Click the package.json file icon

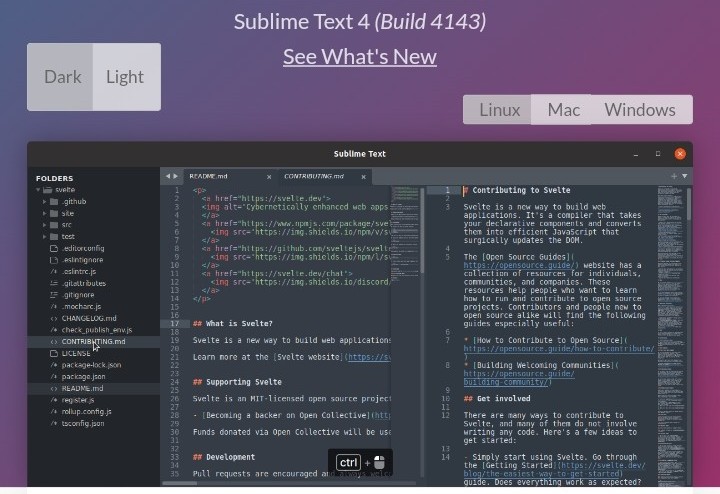point(54,377)
